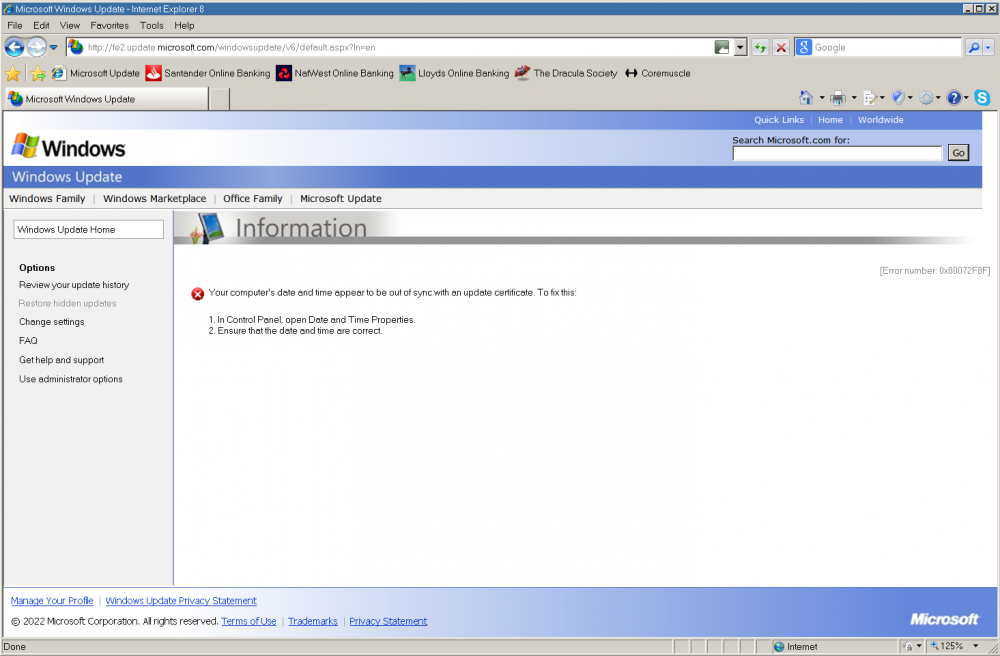The width and height of the screenshot is (1000, 656).
Task: Open the Tools menu in menu bar
Action: [x=151, y=25]
